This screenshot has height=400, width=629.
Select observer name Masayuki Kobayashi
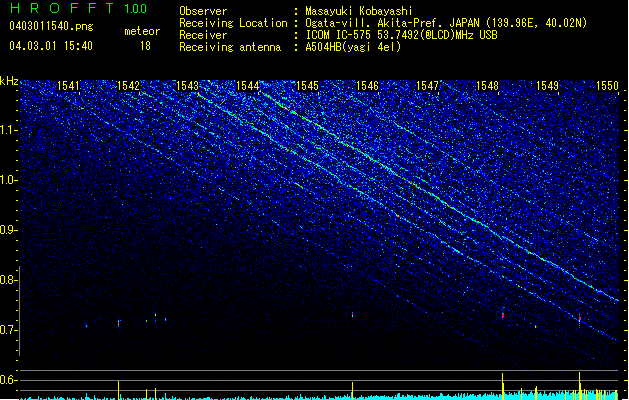click(x=359, y=11)
